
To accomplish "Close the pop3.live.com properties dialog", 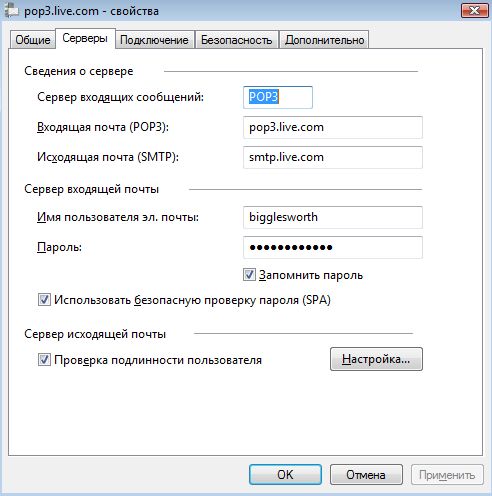I will (x=474, y=11).
